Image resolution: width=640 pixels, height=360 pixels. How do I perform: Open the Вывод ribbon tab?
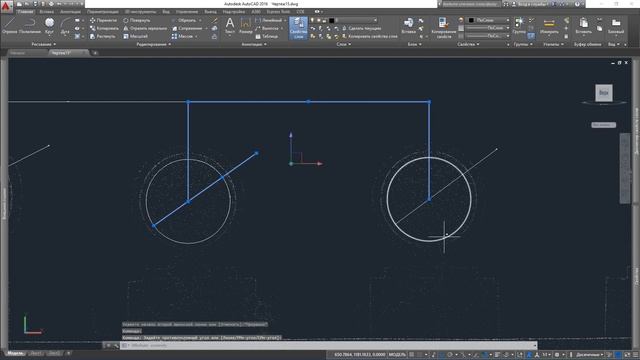pyautogui.click(x=211, y=12)
